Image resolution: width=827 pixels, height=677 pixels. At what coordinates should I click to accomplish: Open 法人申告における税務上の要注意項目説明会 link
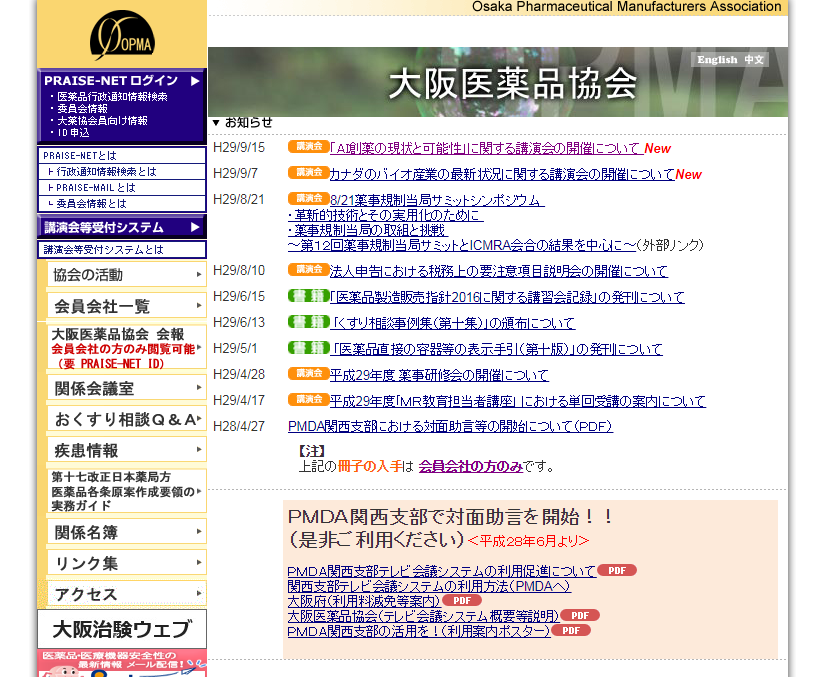498,271
